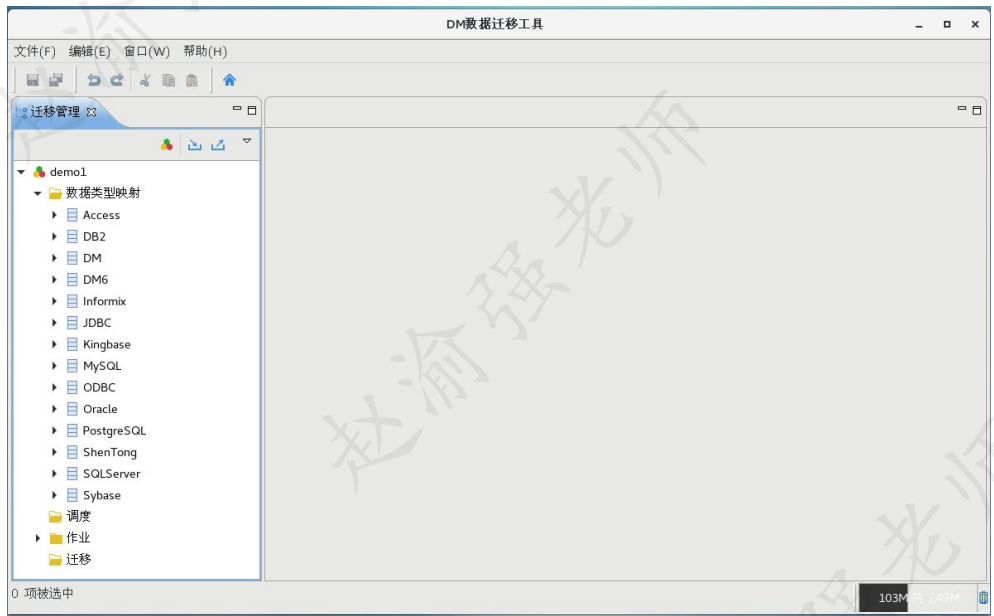Click the new project colored-balls icon
The image size is (994, 616).
[x=167, y=145]
